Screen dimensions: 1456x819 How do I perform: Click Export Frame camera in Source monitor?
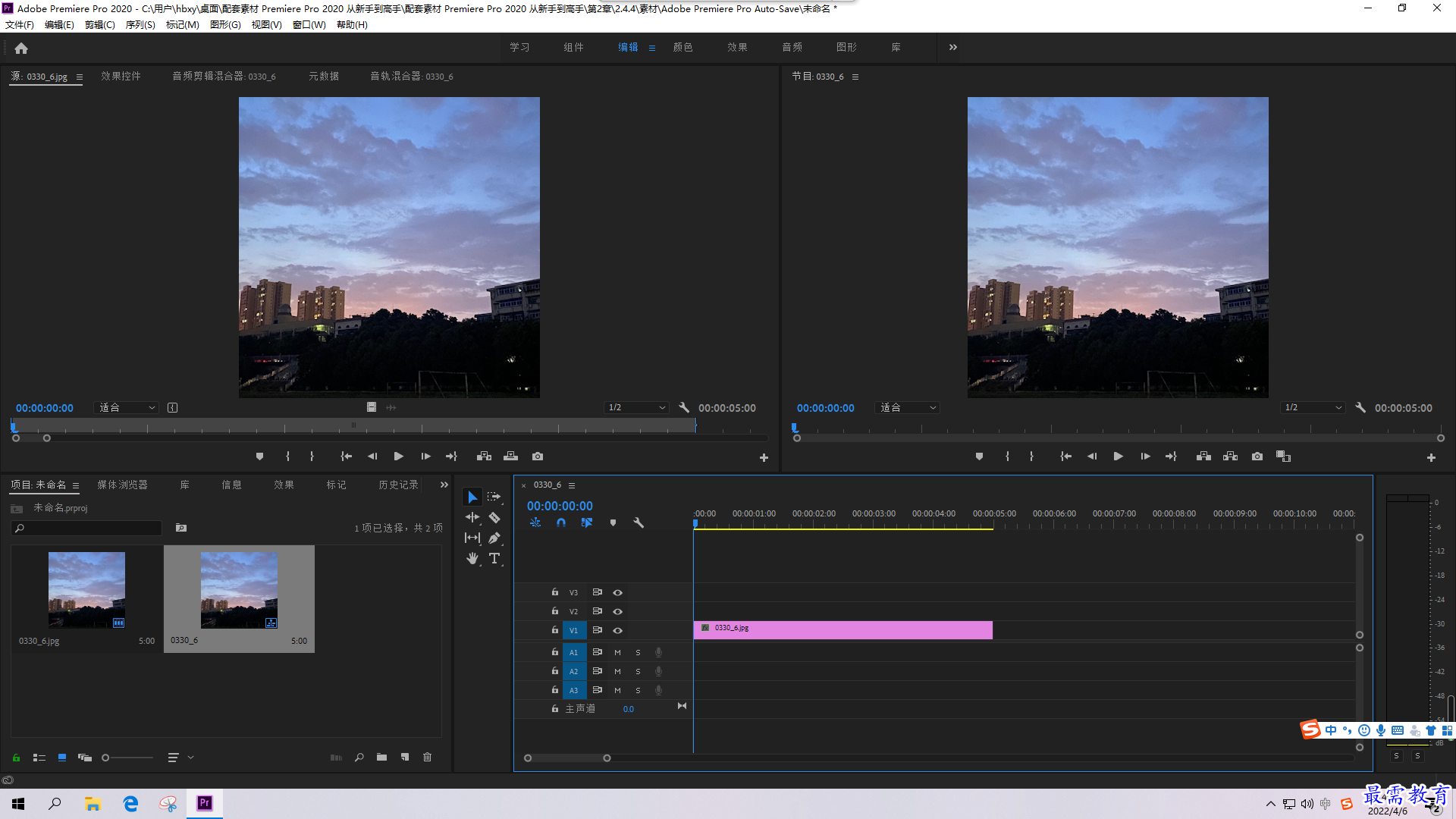[x=538, y=457]
